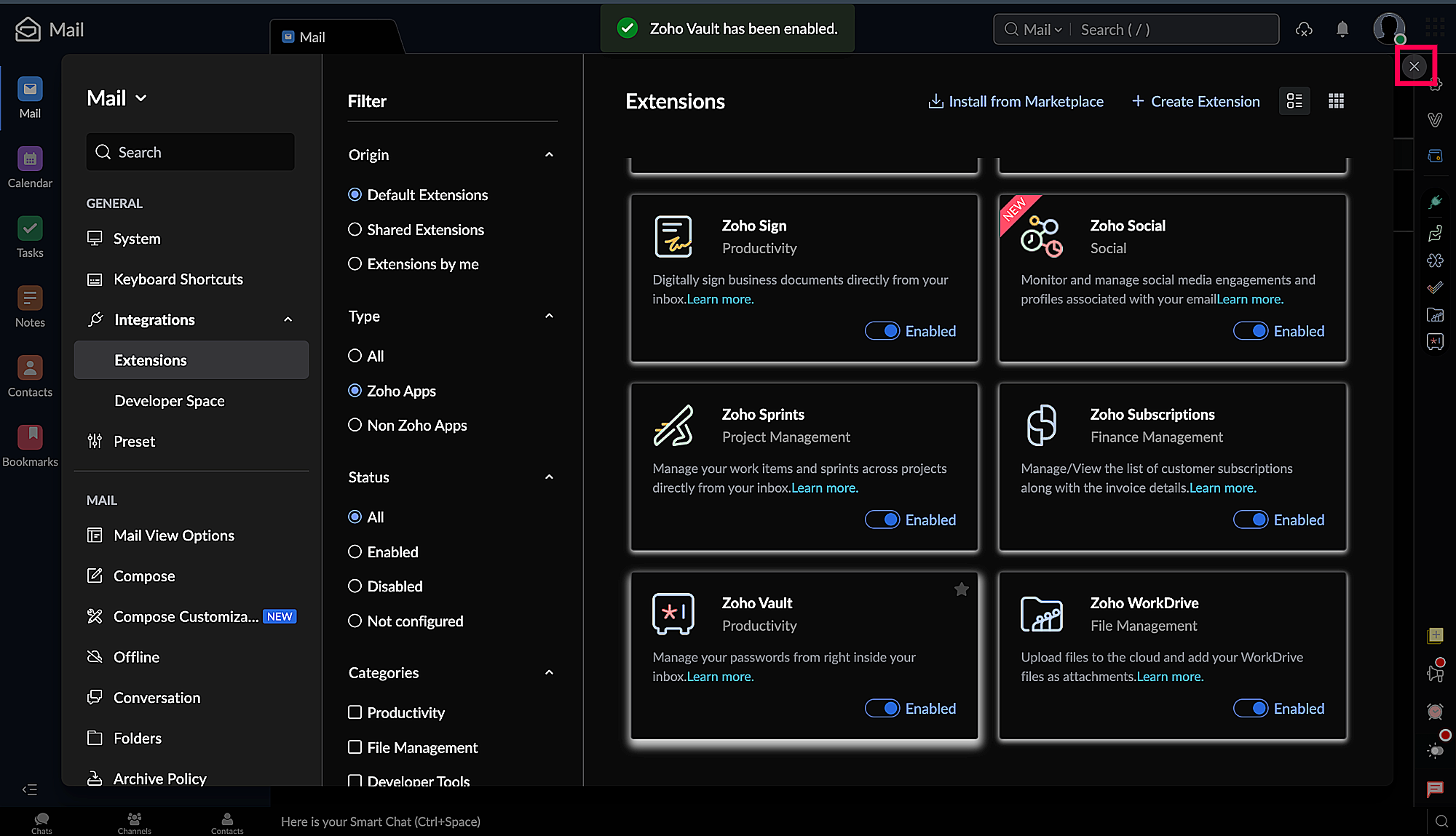Click the settings Search field
1456x836 pixels.
pos(190,152)
